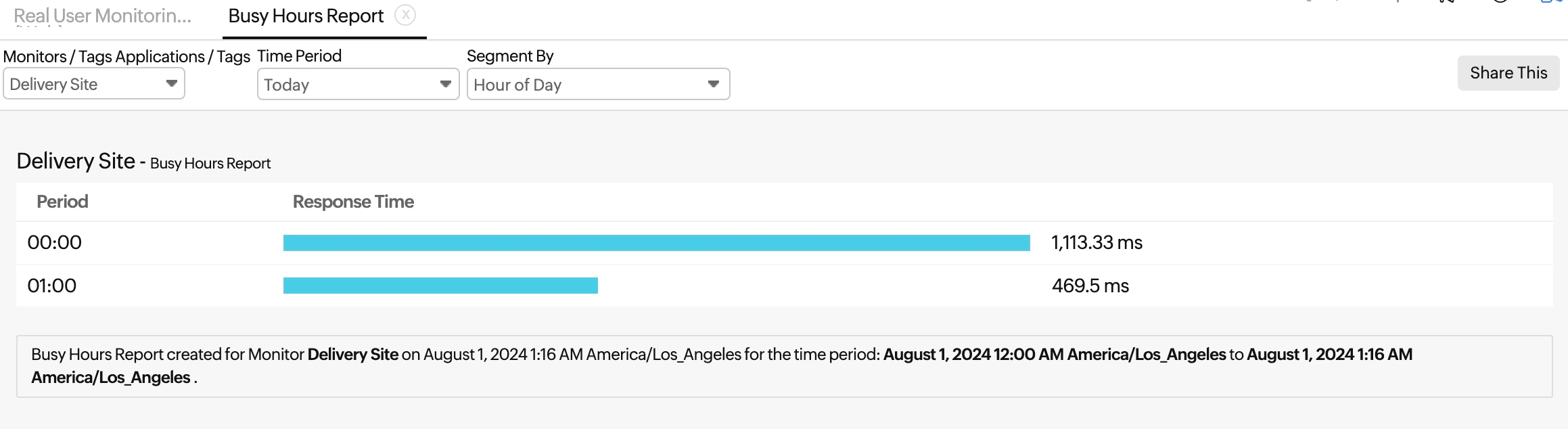This screenshot has height=429, width=1568.
Task: Expand the Time Period dropdown showing Today
Action: click(x=358, y=85)
